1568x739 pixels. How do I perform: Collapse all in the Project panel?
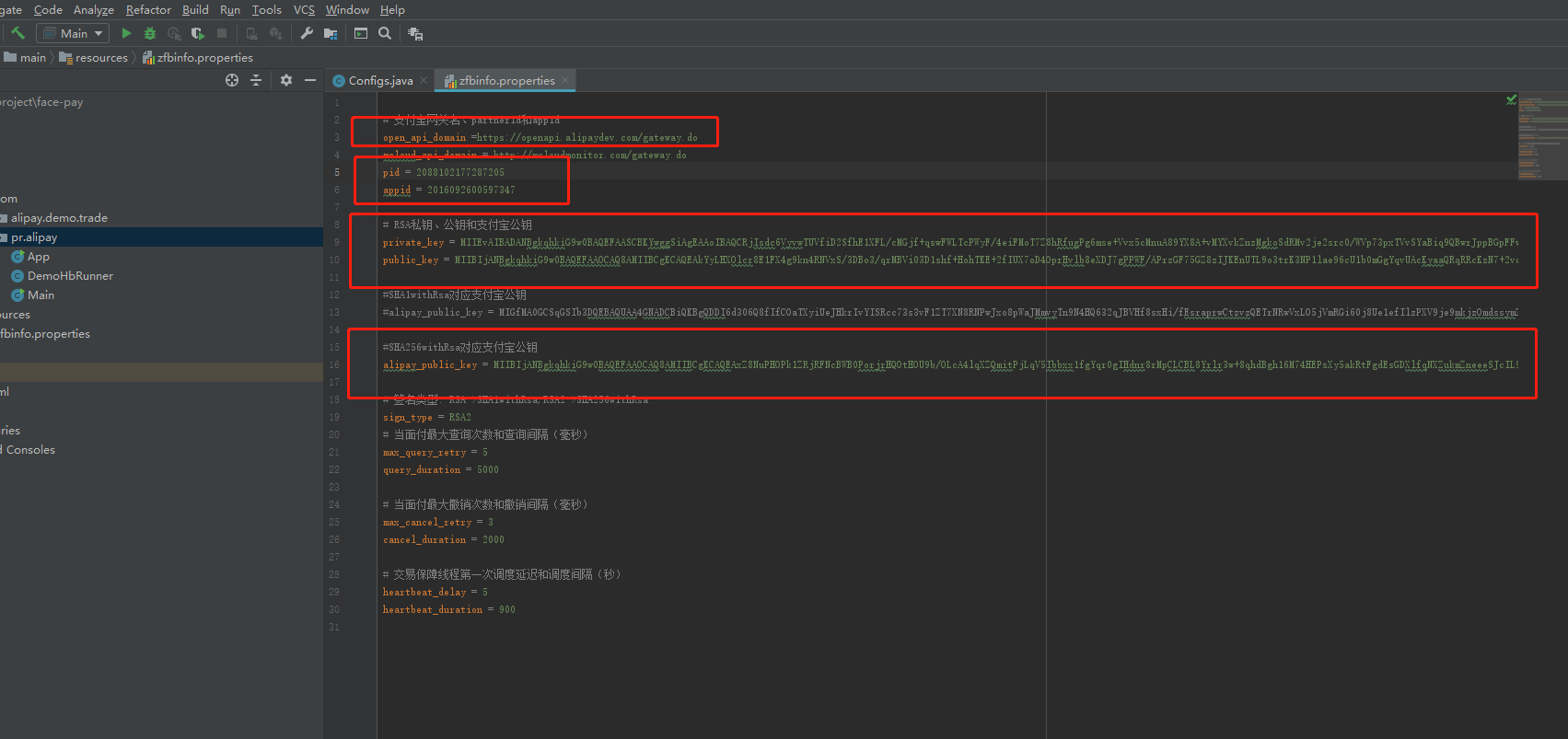[x=256, y=80]
